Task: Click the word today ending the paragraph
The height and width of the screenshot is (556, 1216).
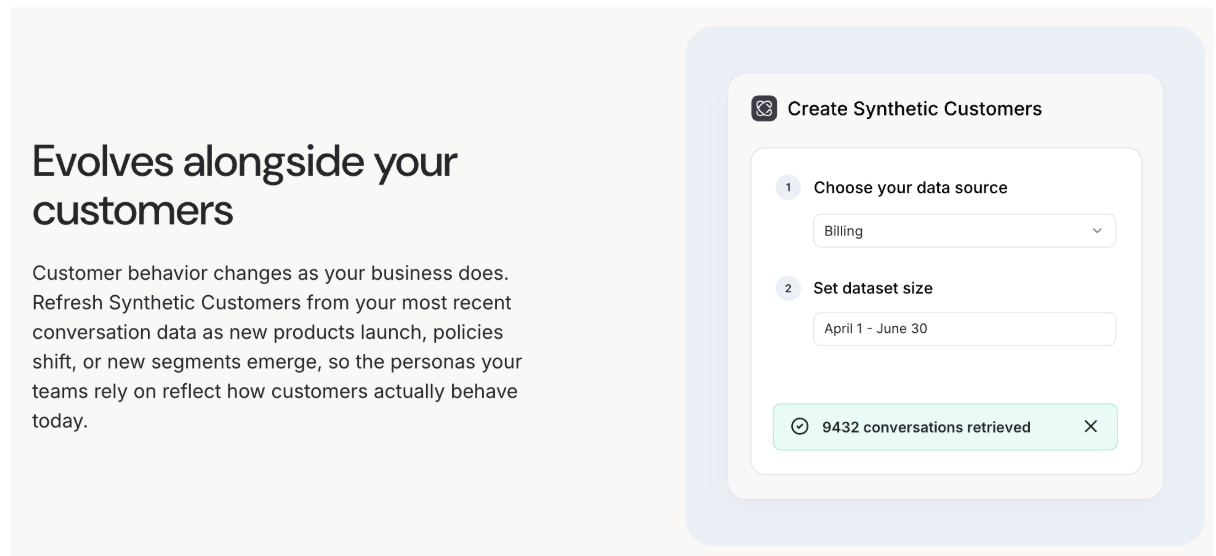Action: click(x=60, y=421)
